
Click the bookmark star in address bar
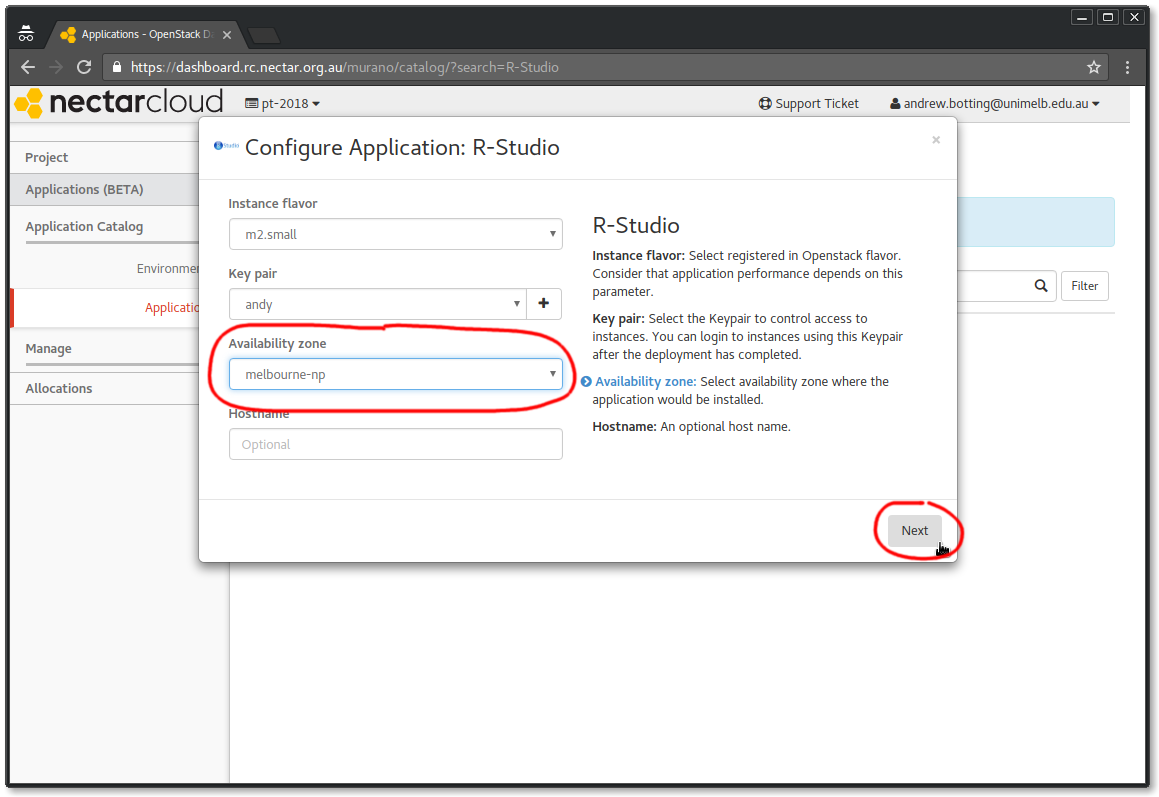pos(1093,67)
